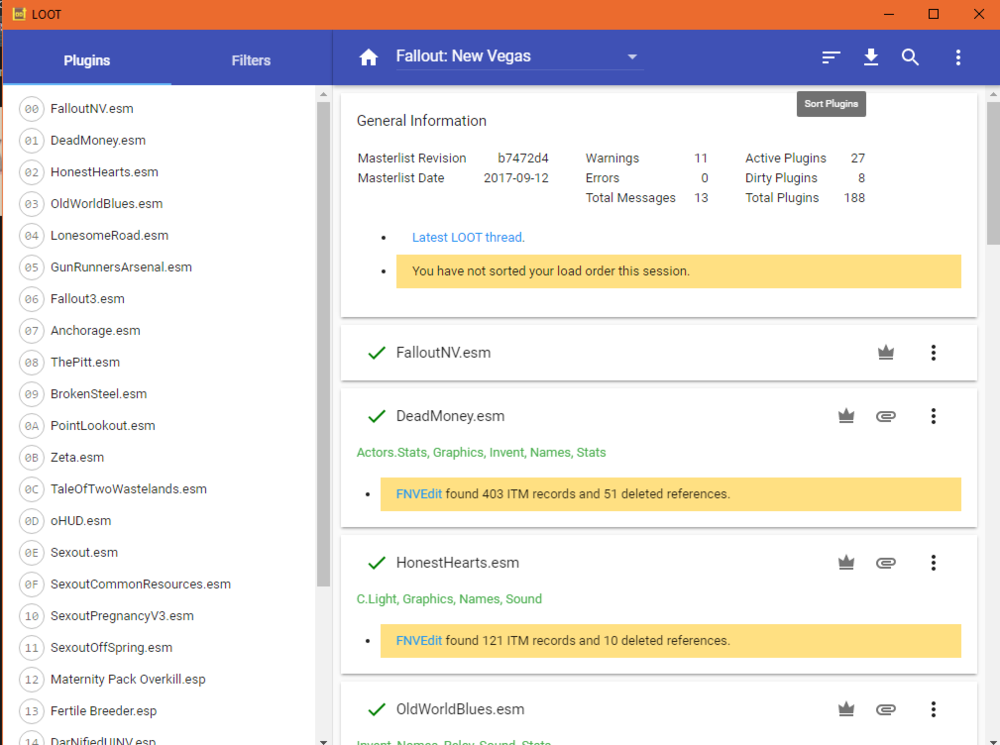
Task: Click the green checkmark on DeadMoney.esm card
Action: pos(377,417)
